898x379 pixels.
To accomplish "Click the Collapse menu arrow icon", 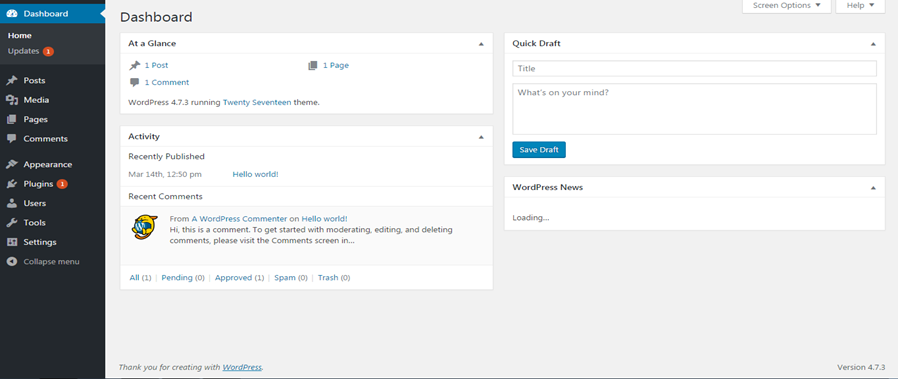I will pyautogui.click(x=11, y=262).
